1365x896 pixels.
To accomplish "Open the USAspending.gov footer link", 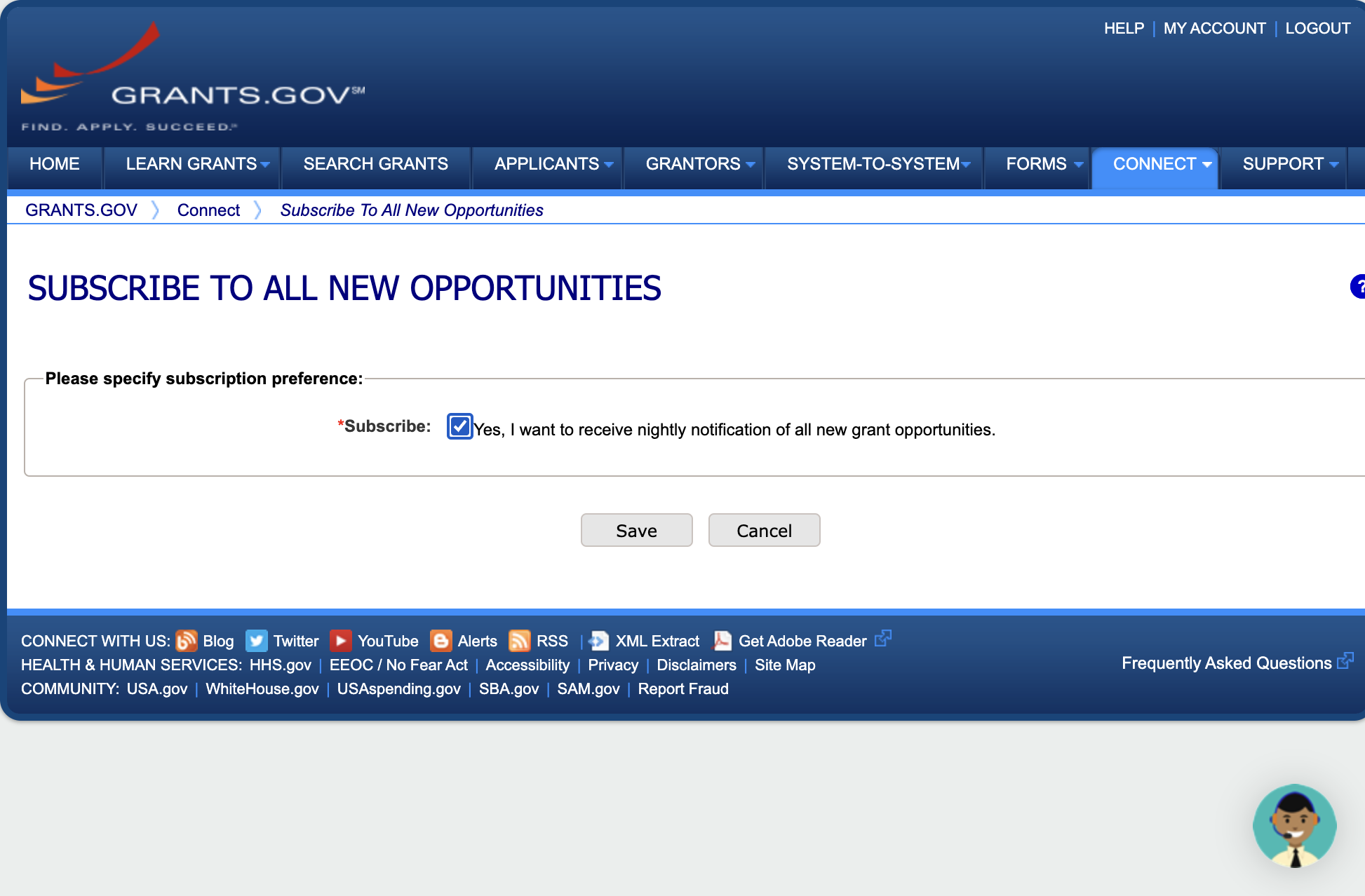I will (399, 688).
